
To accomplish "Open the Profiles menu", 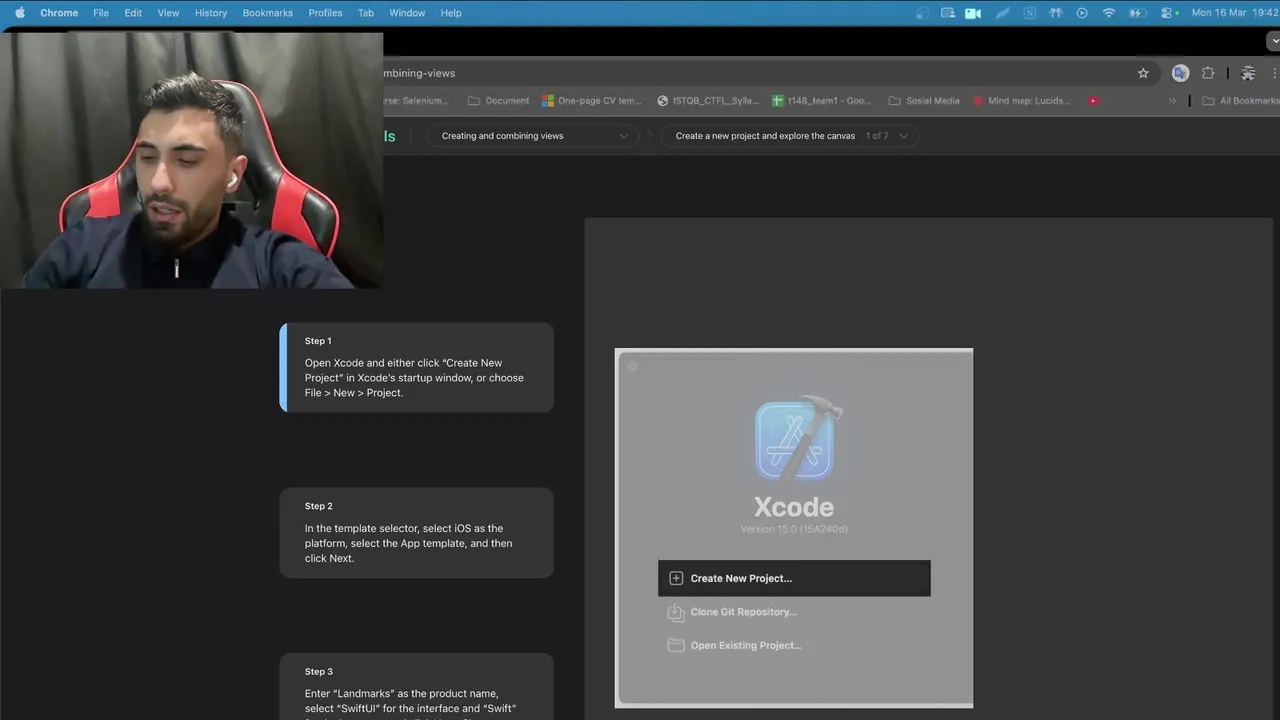I will (x=325, y=13).
